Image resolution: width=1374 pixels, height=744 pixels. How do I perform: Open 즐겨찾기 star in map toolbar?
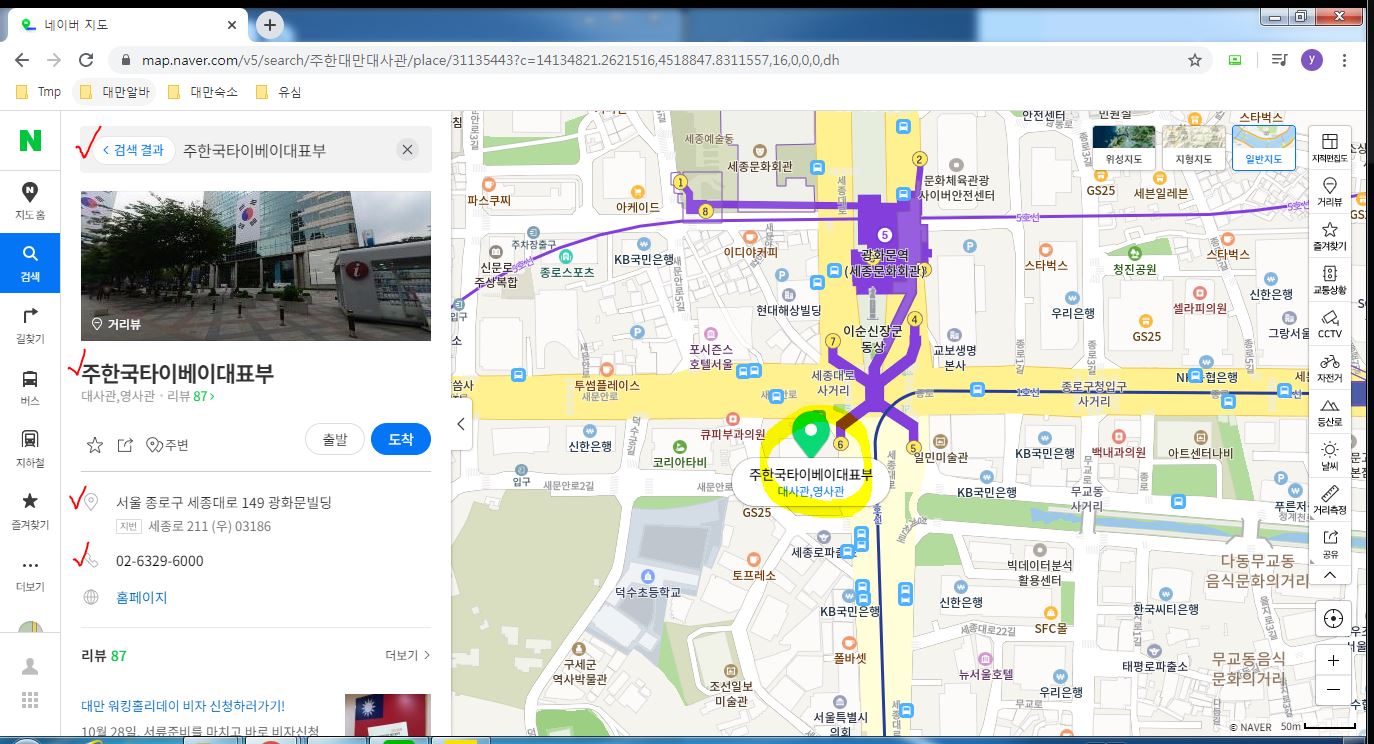coord(1330,235)
